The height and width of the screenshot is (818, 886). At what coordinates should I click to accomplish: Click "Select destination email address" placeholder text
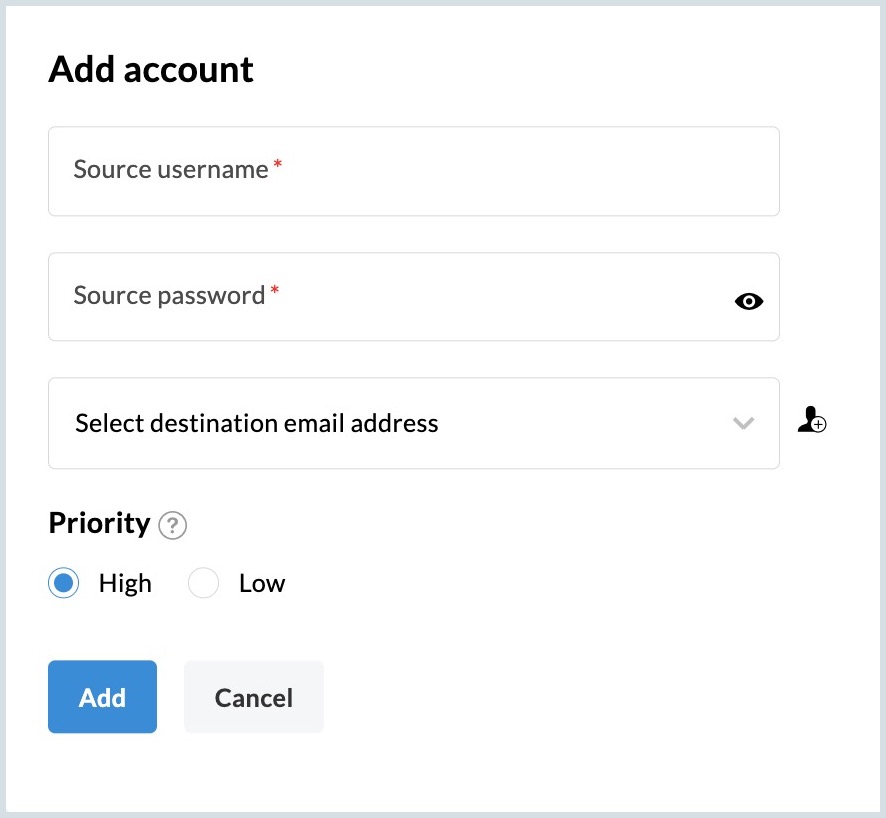tap(257, 423)
